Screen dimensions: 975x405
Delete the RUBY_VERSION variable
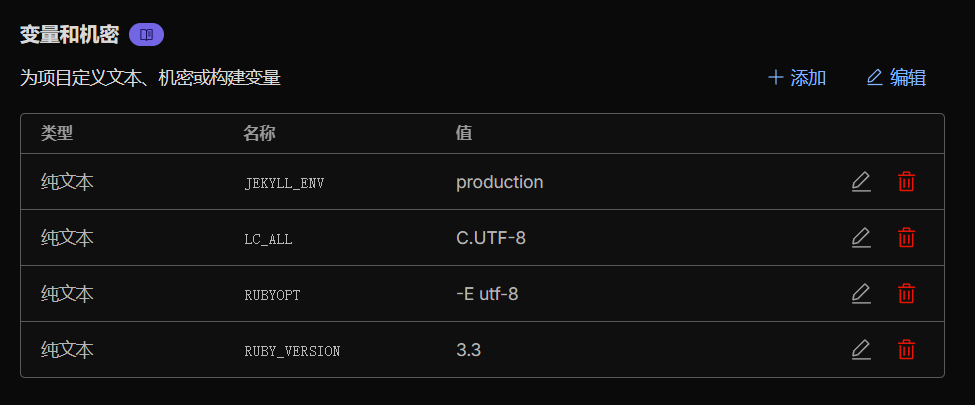(906, 350)
